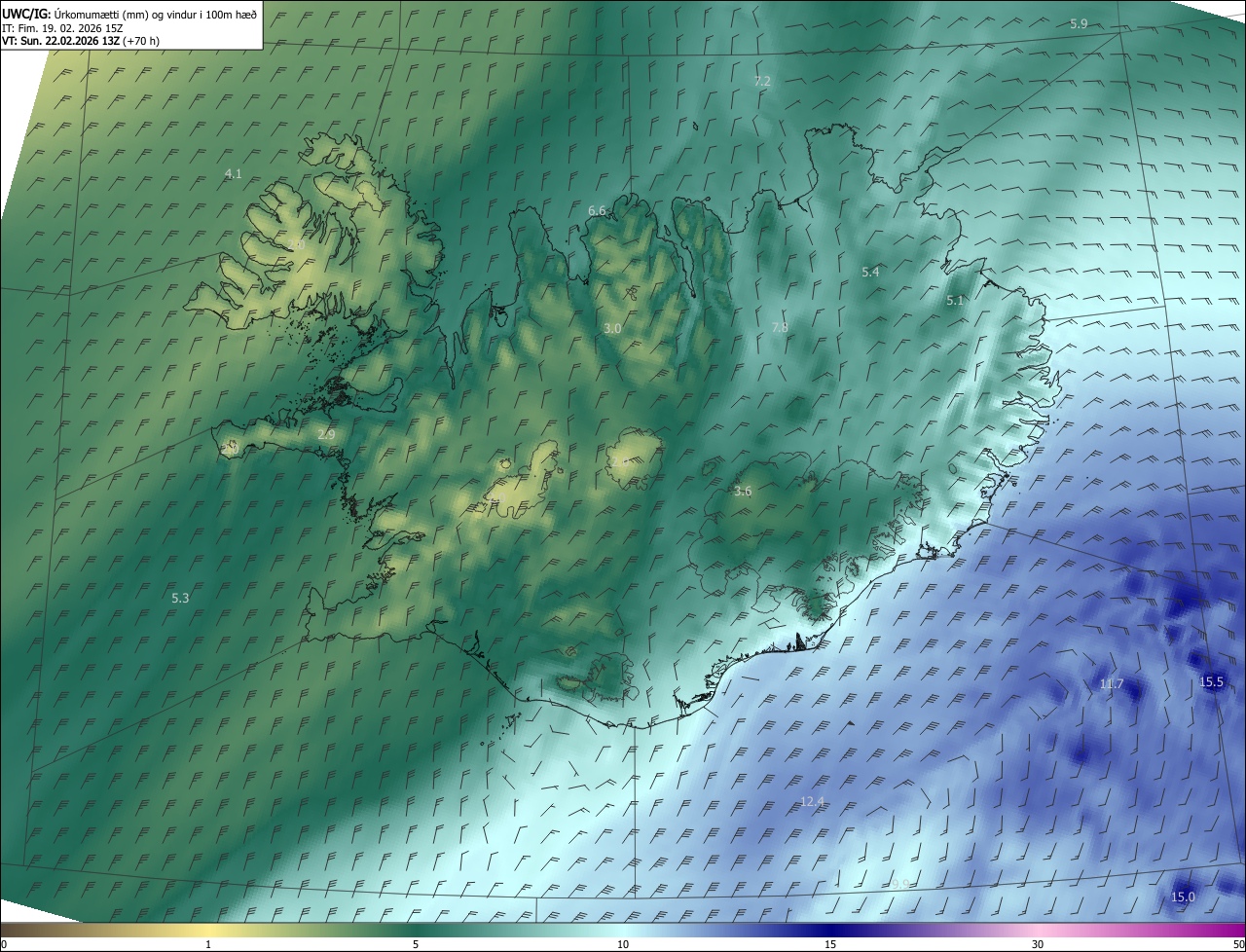Click the 2.9 value label on Snæfellsnes

click(326, 434)
